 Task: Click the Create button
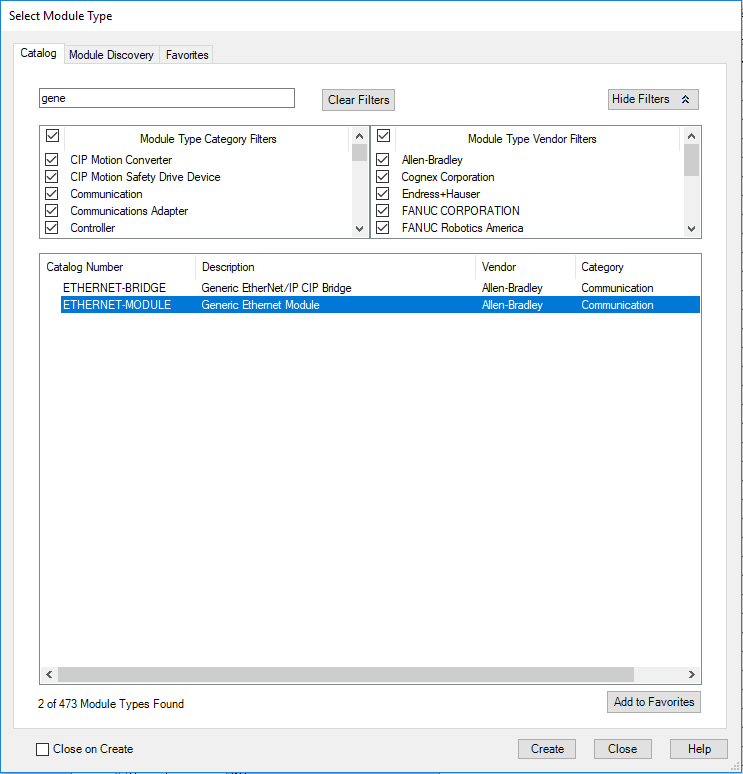click(x=547, y=749)
